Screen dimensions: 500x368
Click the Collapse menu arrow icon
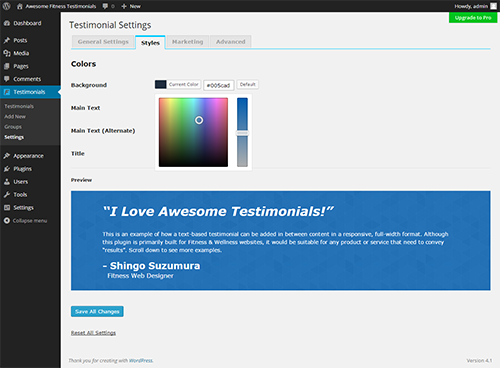(x=7, y=221)
